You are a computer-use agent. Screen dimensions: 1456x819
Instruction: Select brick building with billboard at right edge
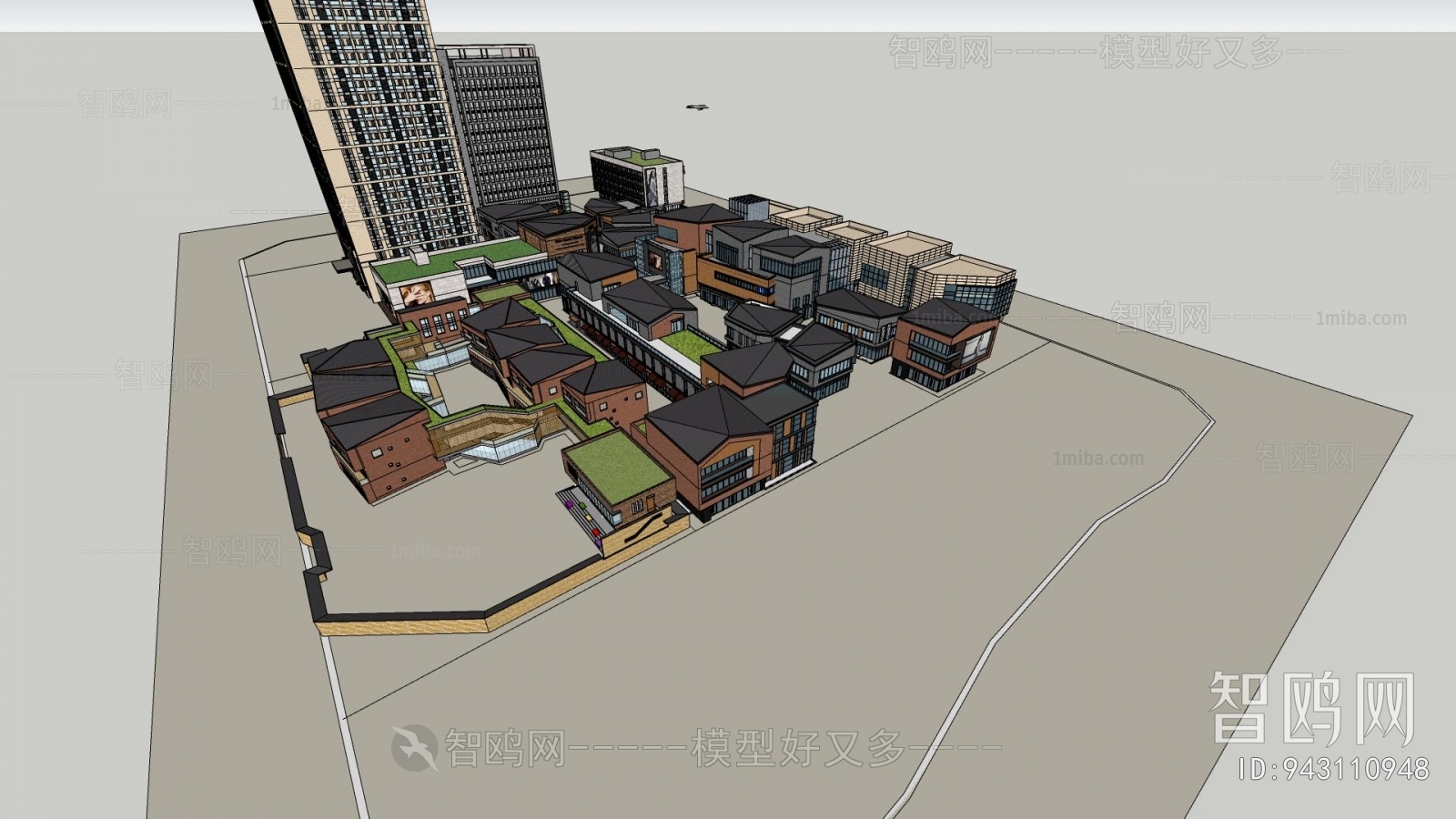945,344
